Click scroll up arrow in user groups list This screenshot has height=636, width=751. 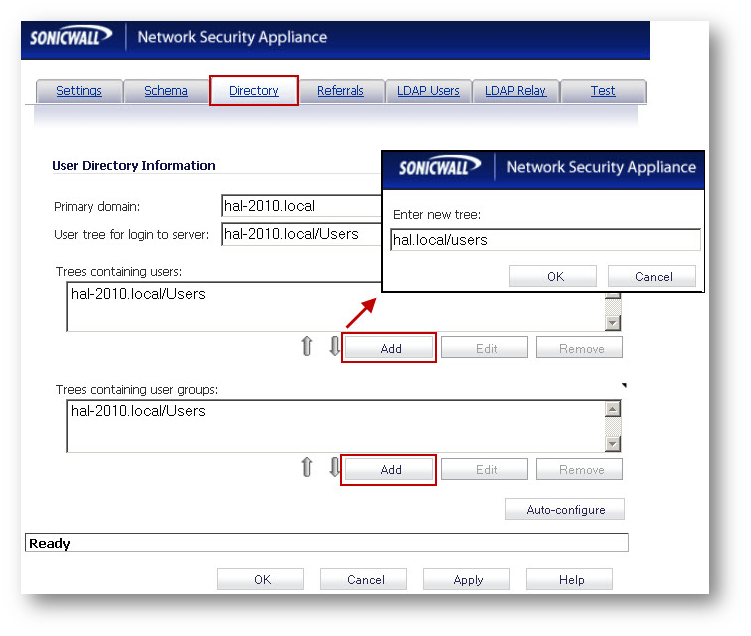(x=613, y=409)
